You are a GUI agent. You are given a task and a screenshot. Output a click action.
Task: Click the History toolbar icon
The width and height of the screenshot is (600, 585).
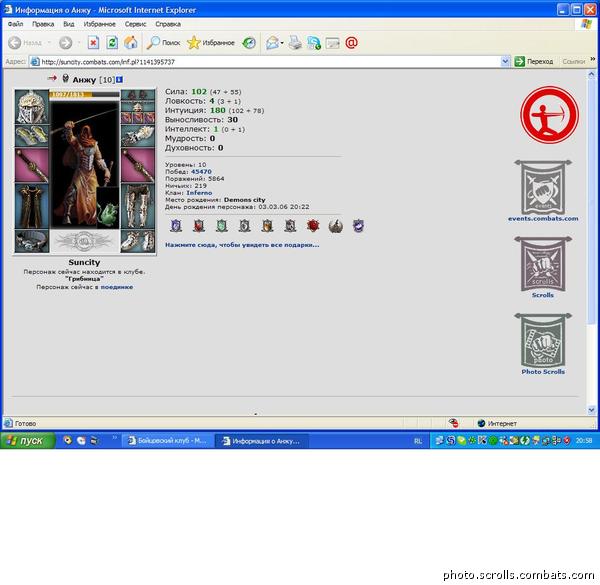(249, 43)
